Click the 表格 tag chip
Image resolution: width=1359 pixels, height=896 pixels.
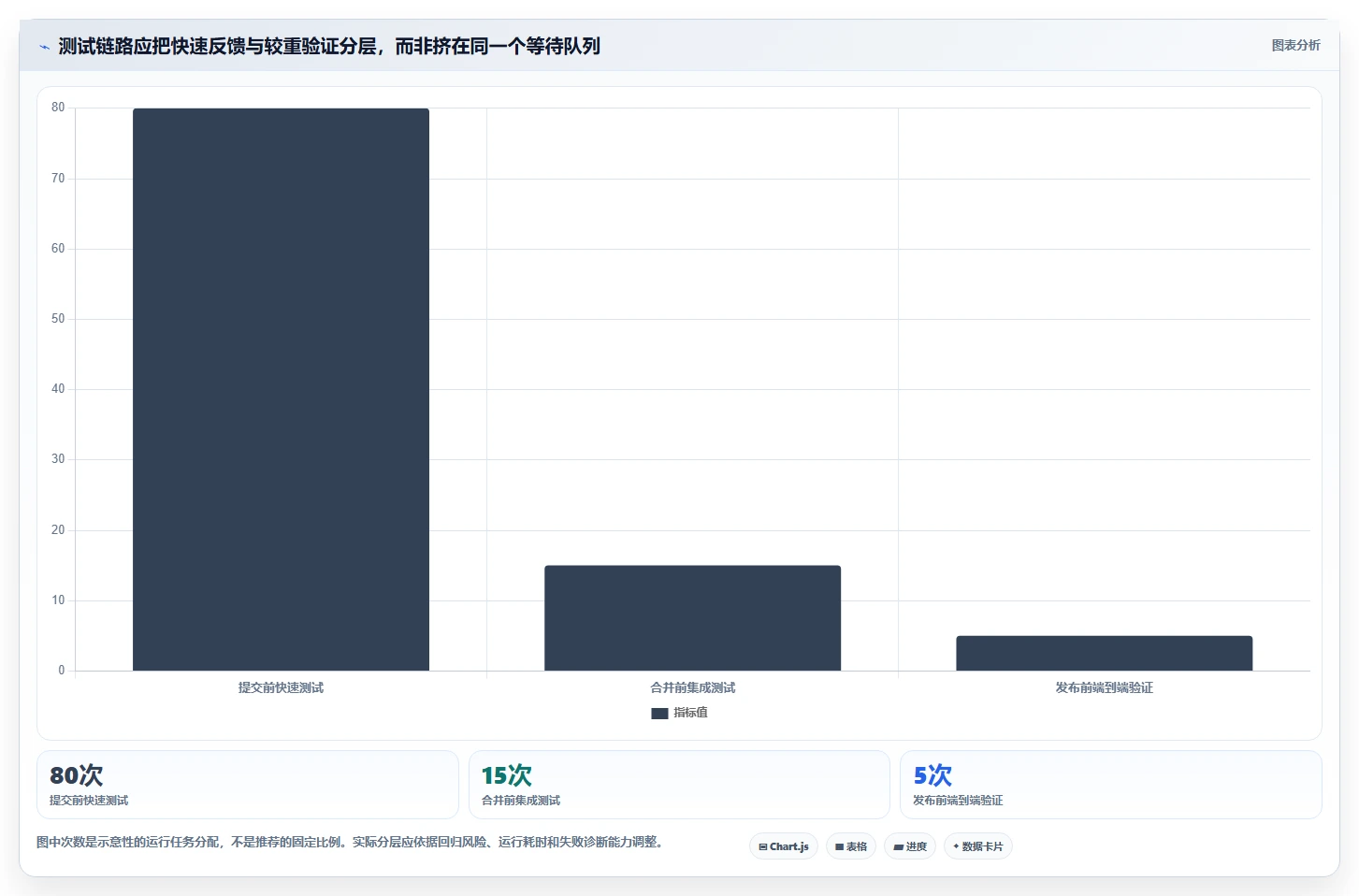click(851, 846)
